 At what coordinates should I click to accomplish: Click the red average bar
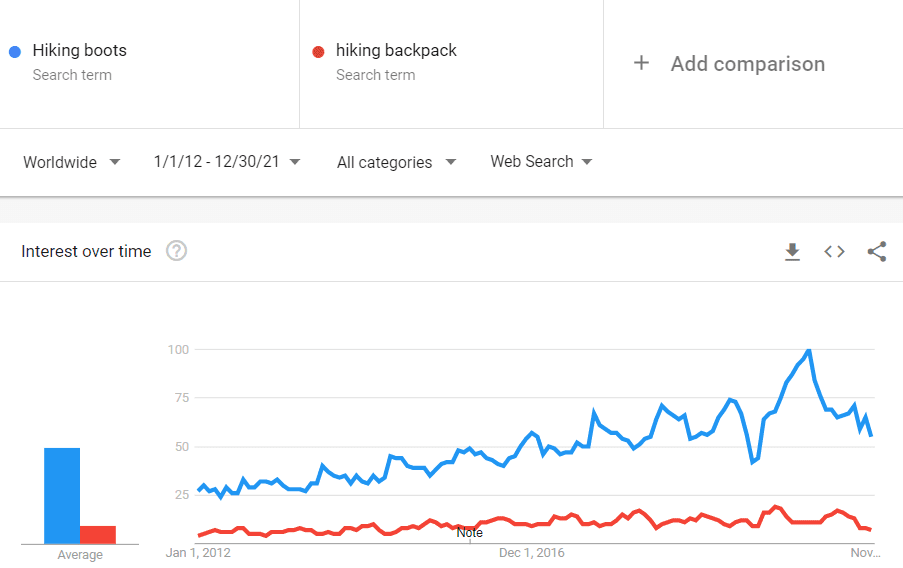click(98, 535)
